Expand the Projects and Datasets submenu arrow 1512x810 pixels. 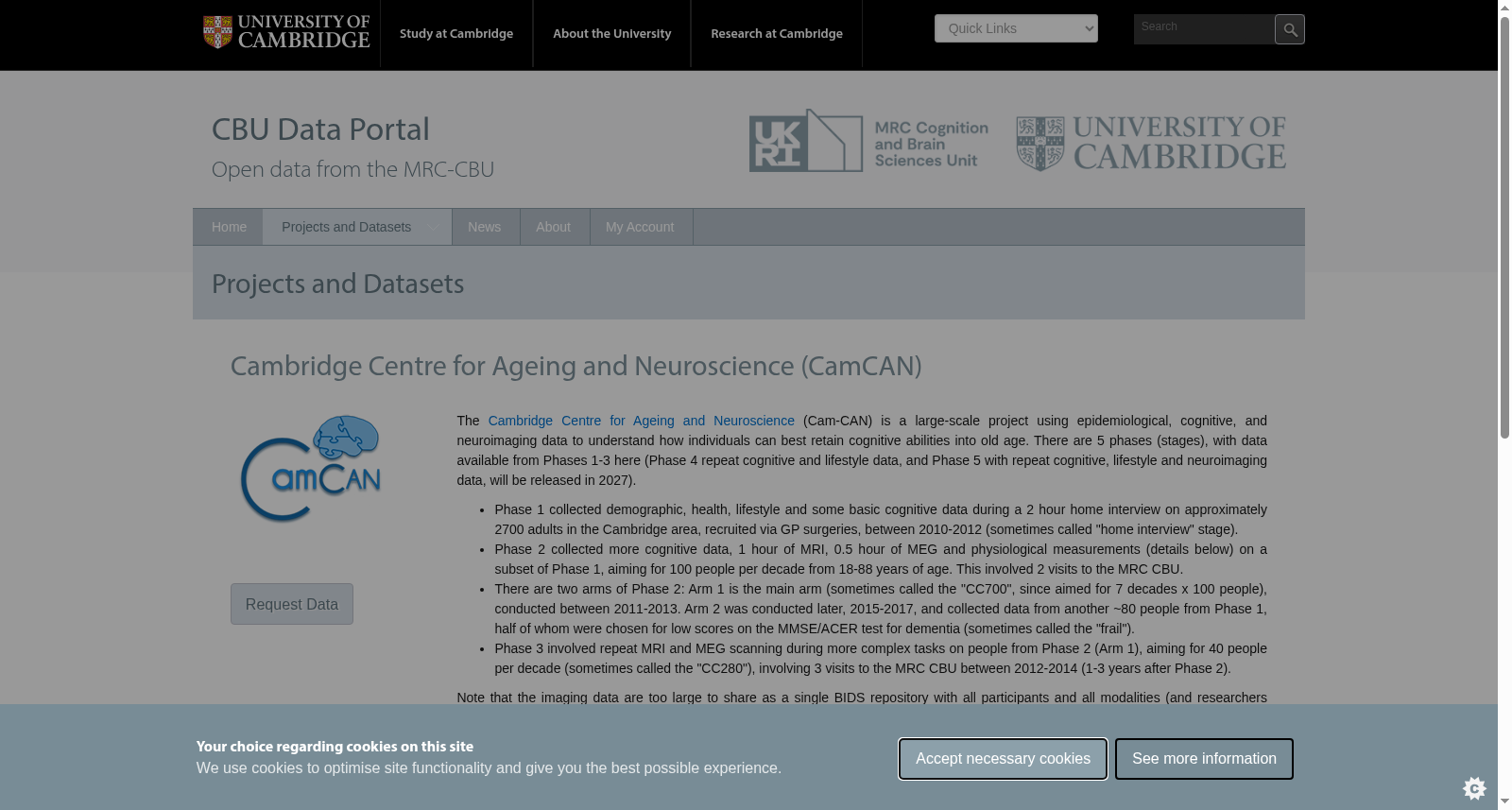[433, 227]
